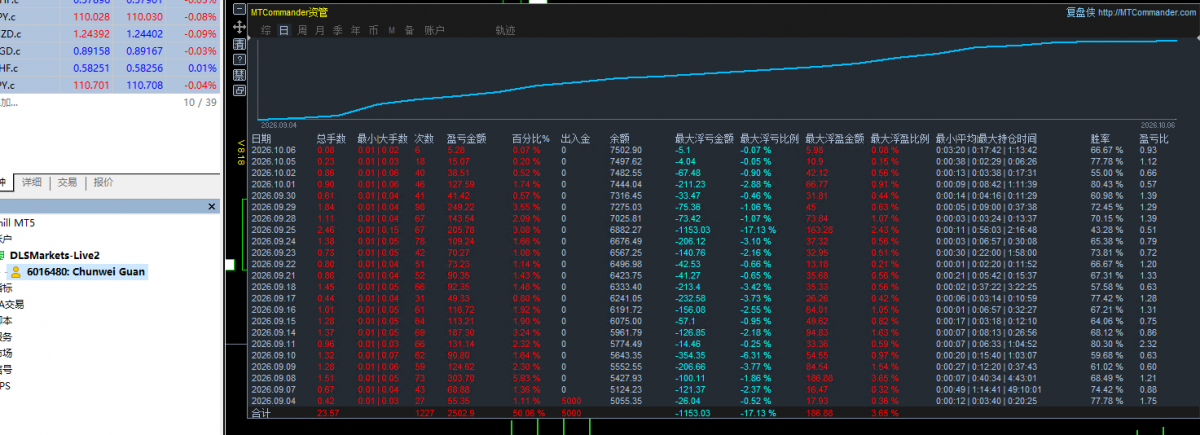The height and width of the screenshot is (435, 1200).
Task: Click the 余额 column header
Action: [x=618, y=138]
